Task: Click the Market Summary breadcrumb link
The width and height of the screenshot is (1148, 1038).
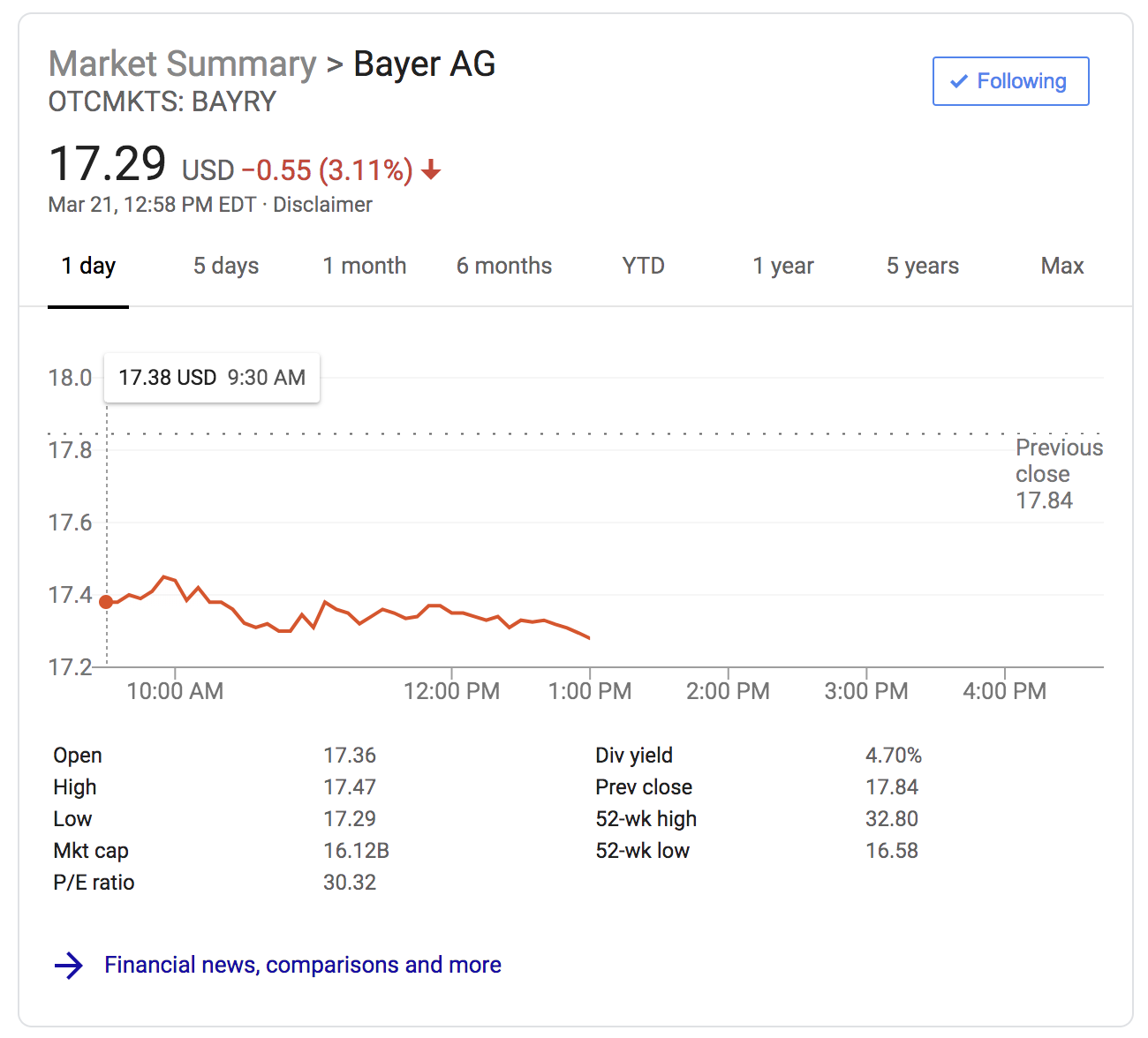Action: (182, 64)
